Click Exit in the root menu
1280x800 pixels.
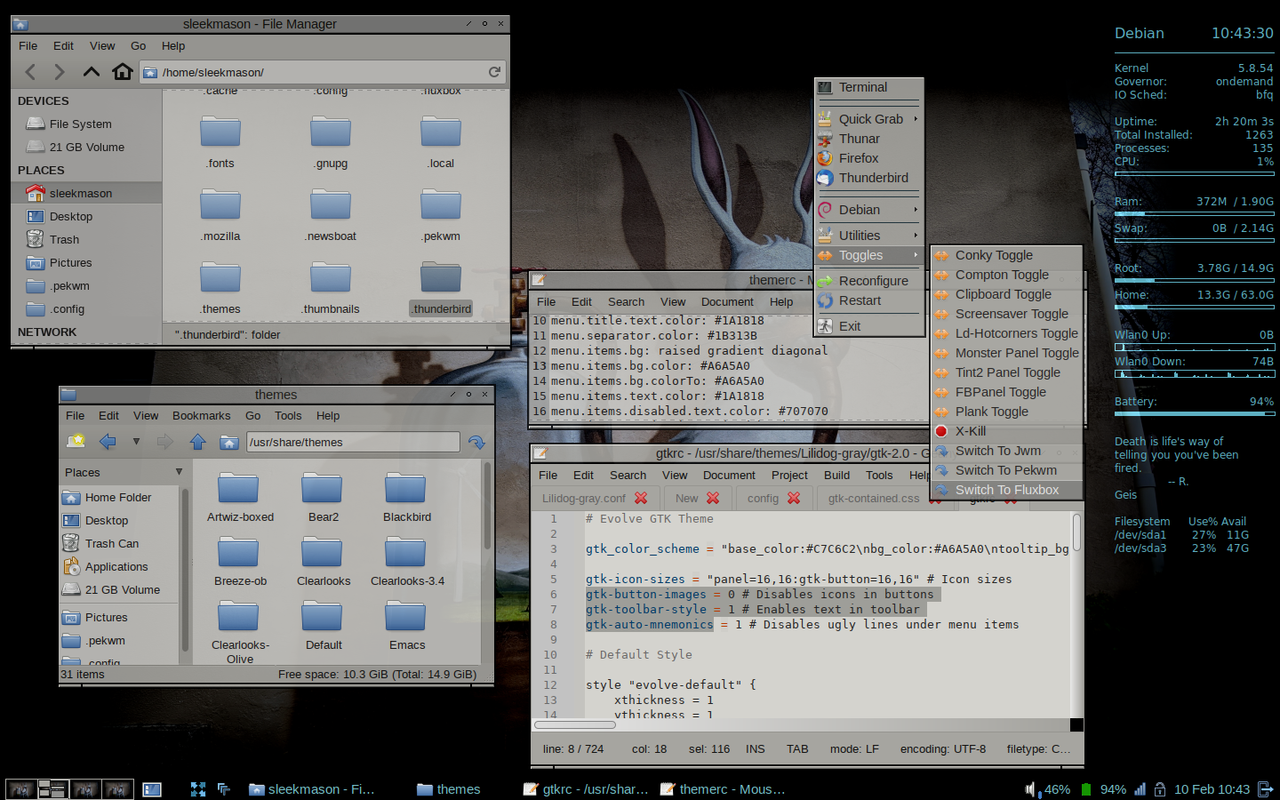[x=868, y=326]
